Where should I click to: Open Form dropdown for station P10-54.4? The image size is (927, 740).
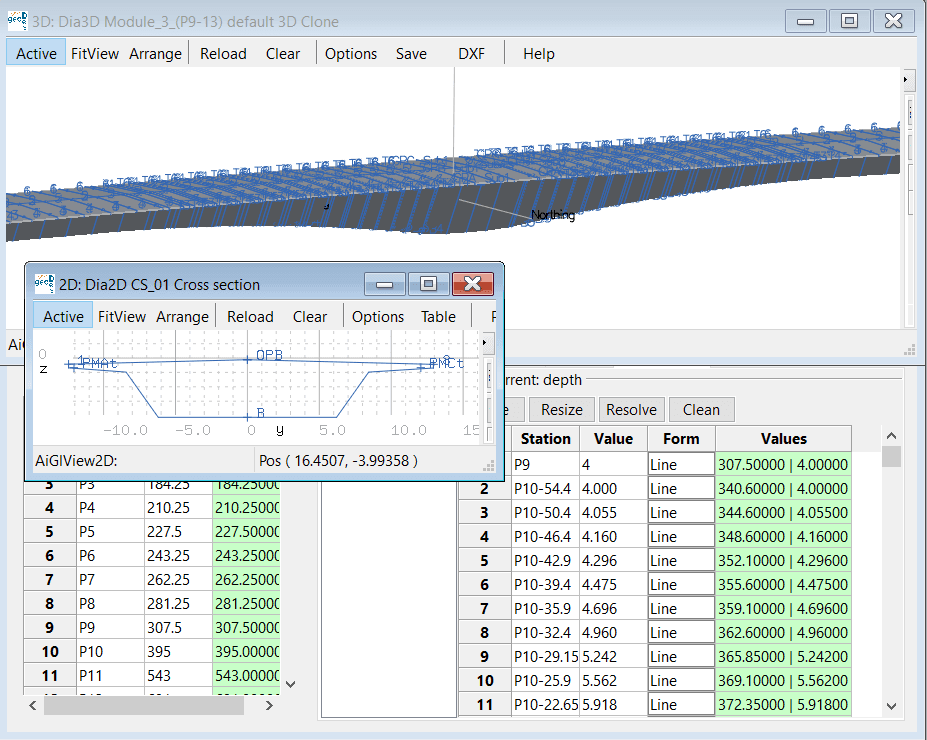681,489
